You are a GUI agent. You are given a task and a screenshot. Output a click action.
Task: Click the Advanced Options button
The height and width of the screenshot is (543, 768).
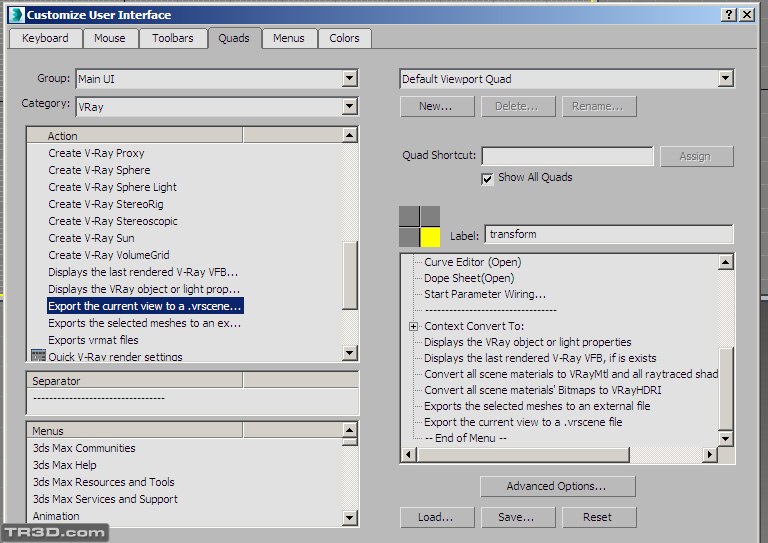coord(557,486)
